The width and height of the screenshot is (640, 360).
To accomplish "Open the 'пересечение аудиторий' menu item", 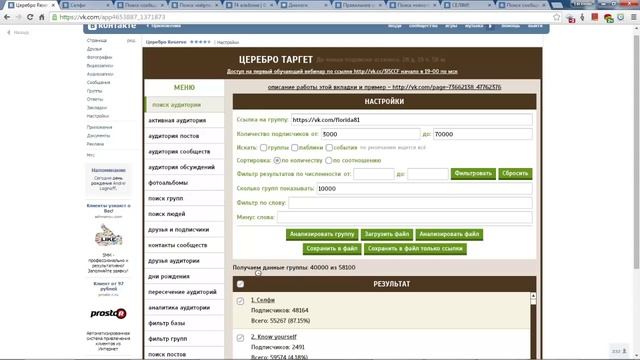I will 184,292.
